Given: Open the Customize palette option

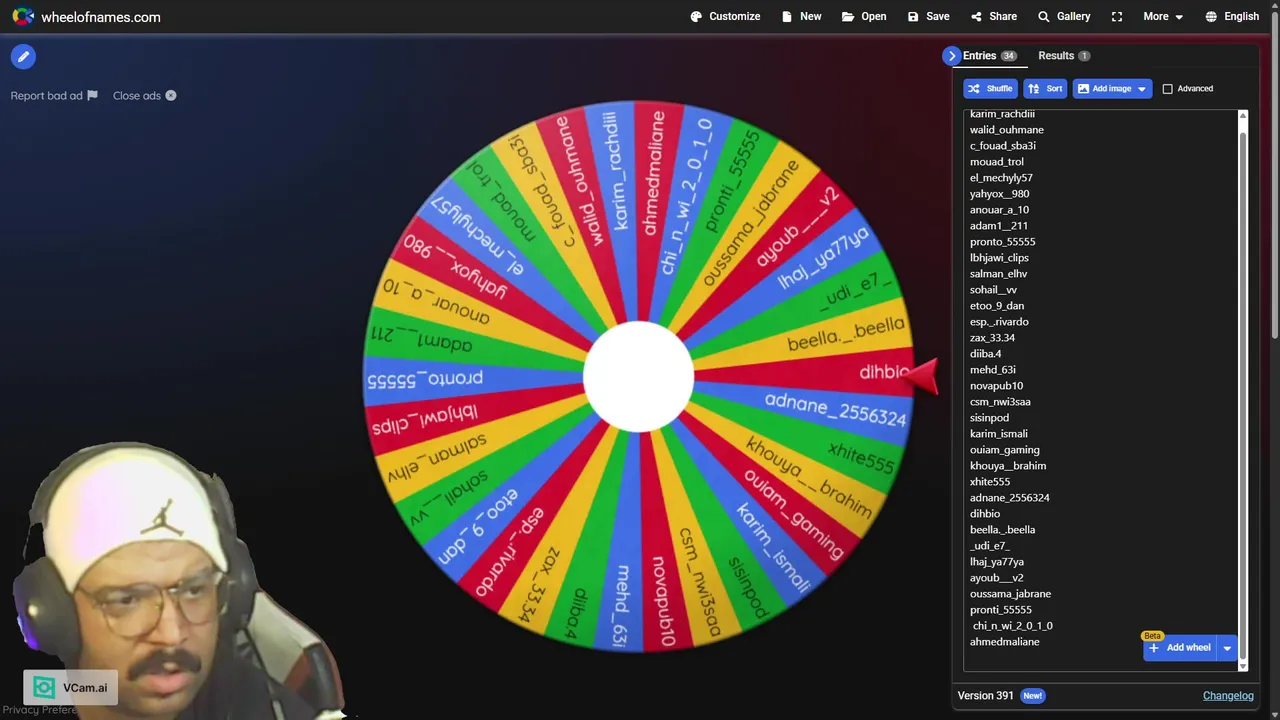Looking at the screenshot, I should point(725,16).
